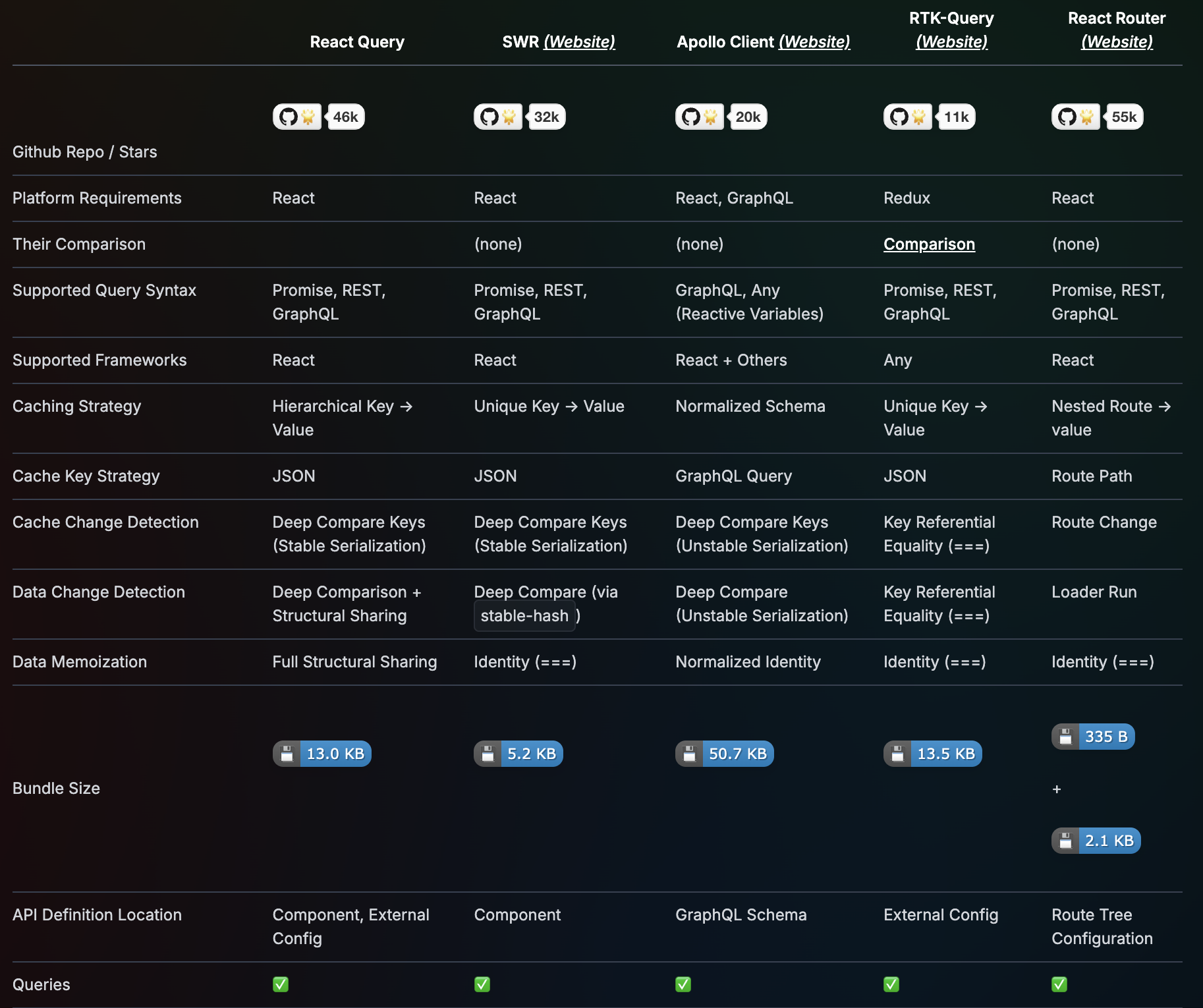Click the stable-hash code label
This screenshot has width=1203, height=1008.
click(524, 616)
